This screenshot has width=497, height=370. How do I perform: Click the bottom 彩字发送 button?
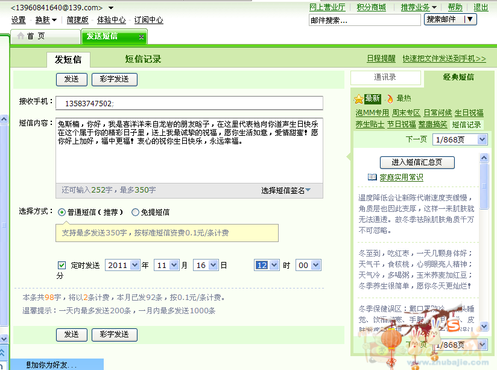coord(114,335)
